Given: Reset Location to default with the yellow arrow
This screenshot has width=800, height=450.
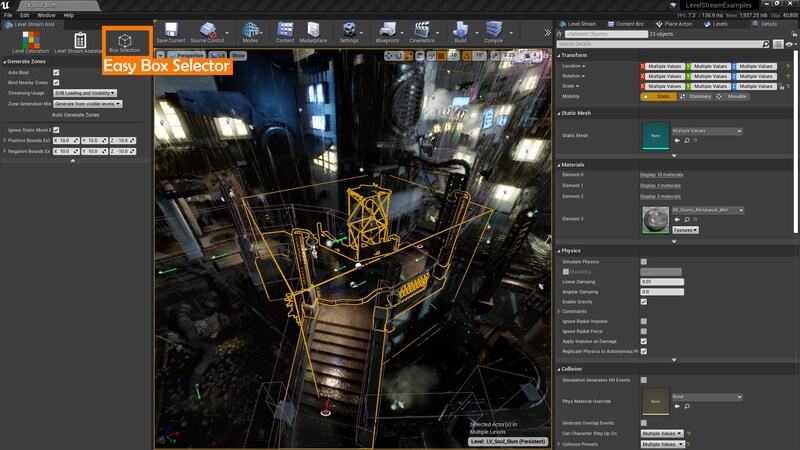Looking at the screenshot, I should (788, 66).
